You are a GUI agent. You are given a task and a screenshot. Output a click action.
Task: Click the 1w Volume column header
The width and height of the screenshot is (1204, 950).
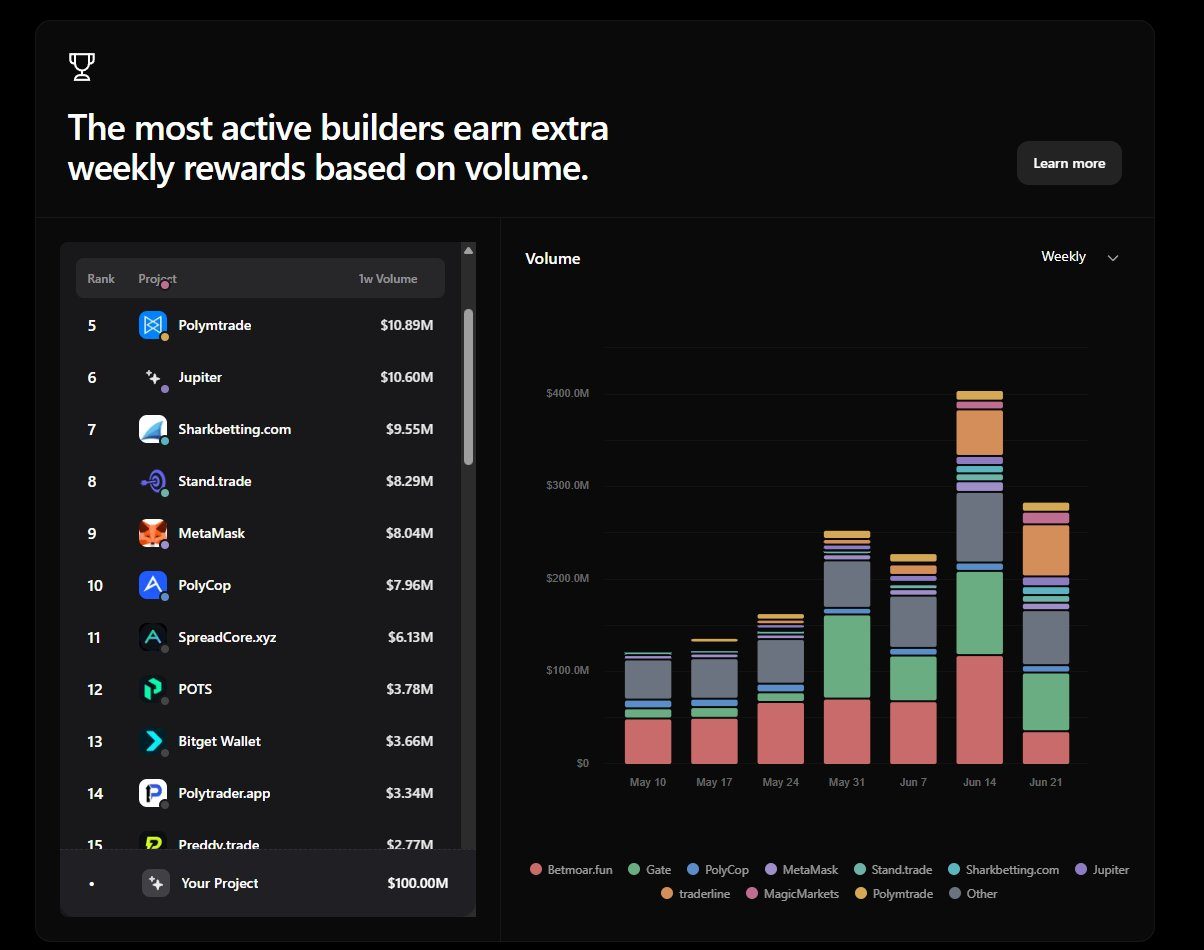click(388, 279)
